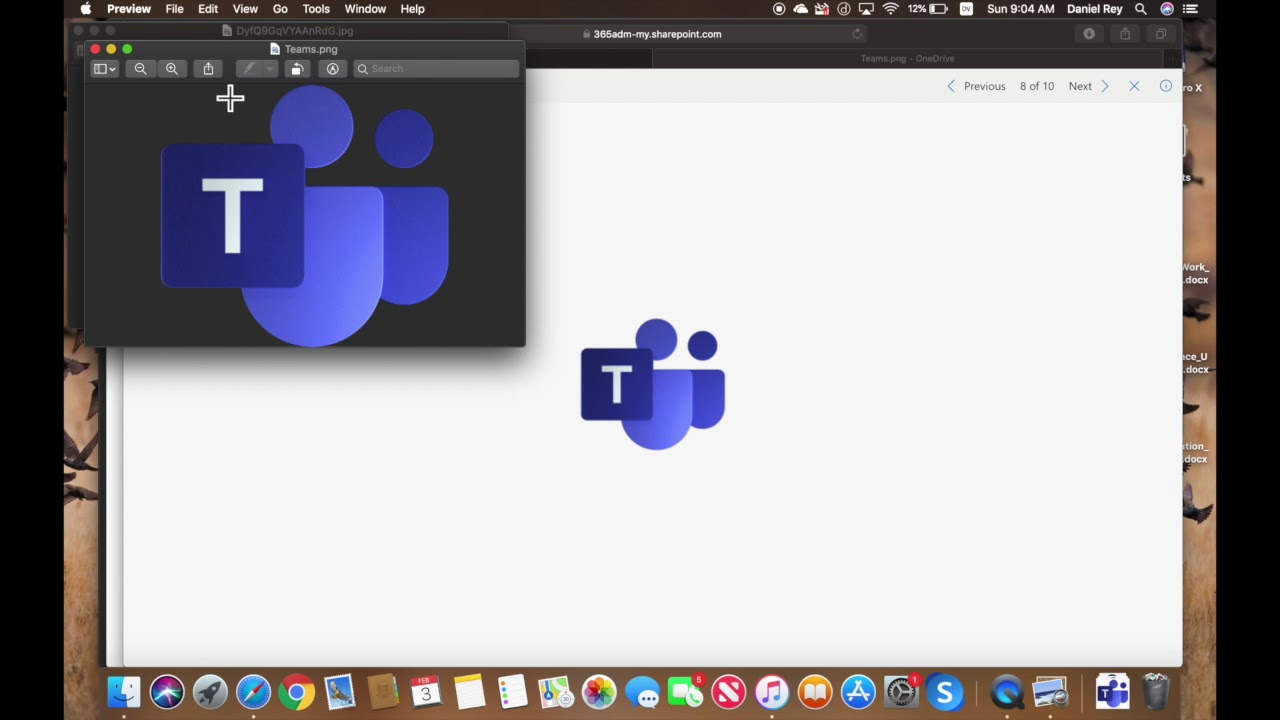Open Maps from the Dock
The width and height of the screenshot is (1280, 720).
point(555,691)
